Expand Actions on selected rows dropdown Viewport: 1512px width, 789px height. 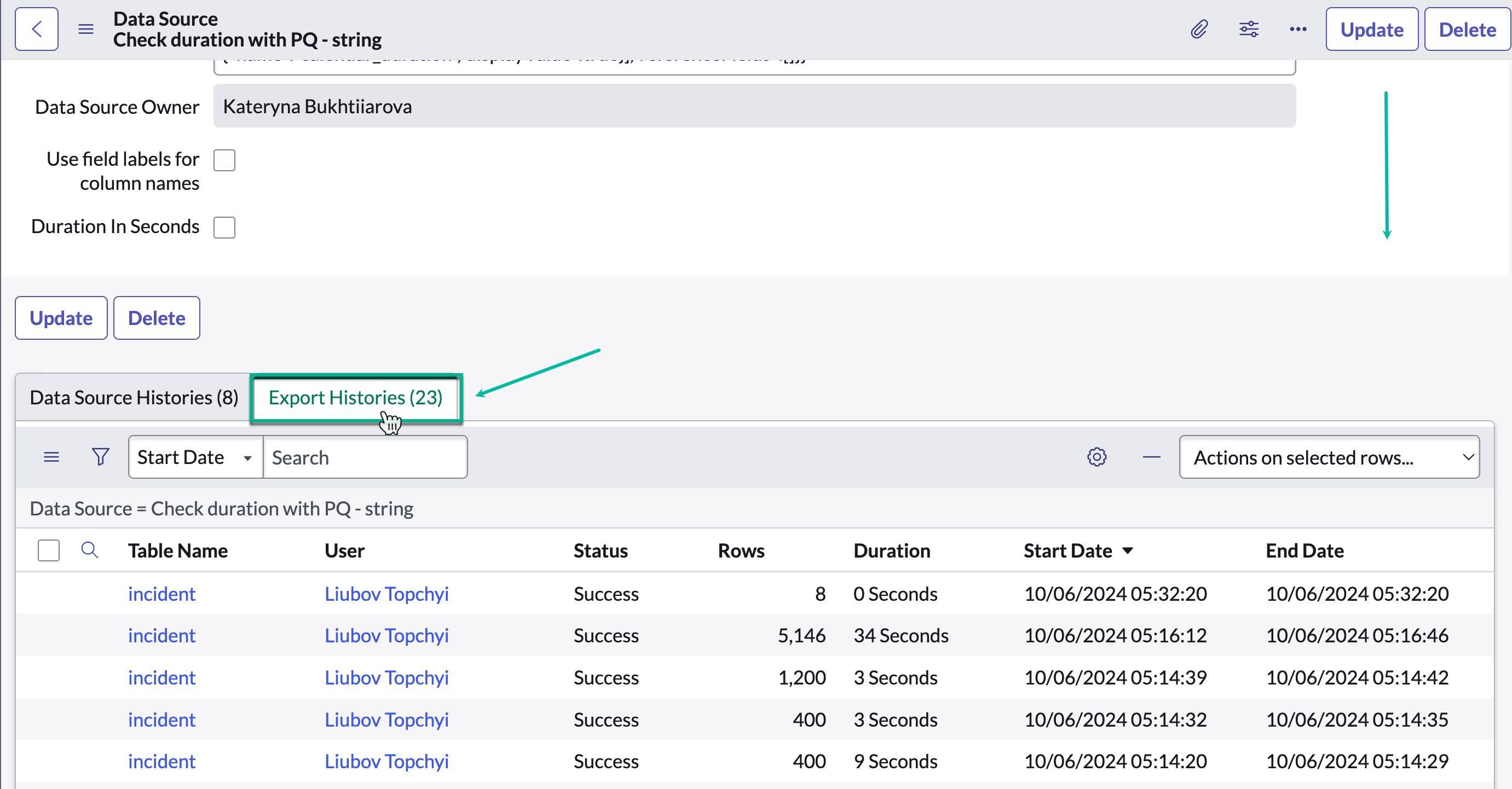1329,457
